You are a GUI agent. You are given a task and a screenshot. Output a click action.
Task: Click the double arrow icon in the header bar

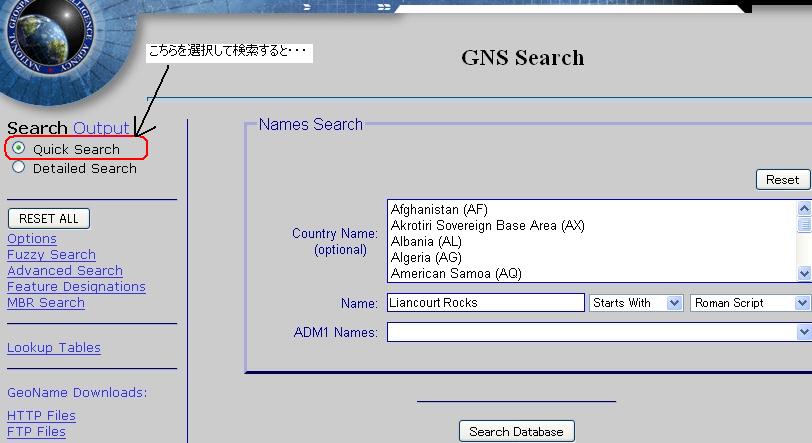[x=384, y=7]
